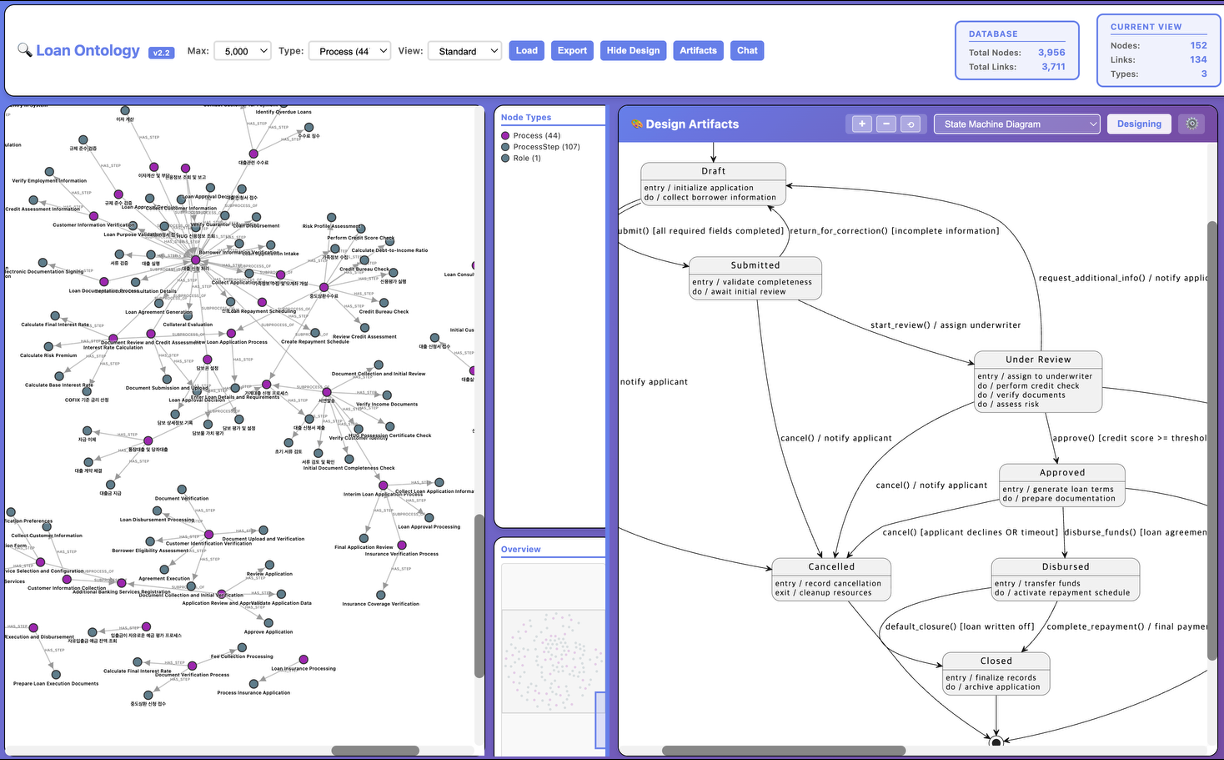Select the Prepare Loan Execution Documents node
This screenshot has width=1224, height=760.
56,672
